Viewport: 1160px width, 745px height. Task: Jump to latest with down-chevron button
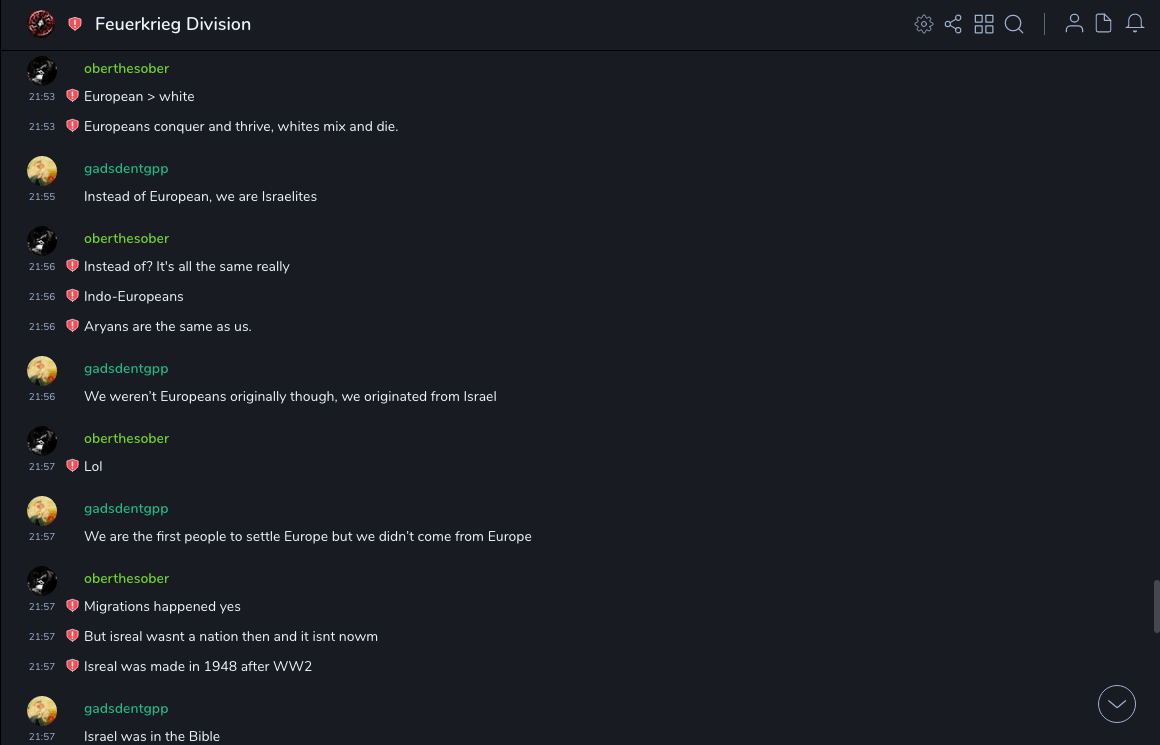click(x=1117, y=704)
